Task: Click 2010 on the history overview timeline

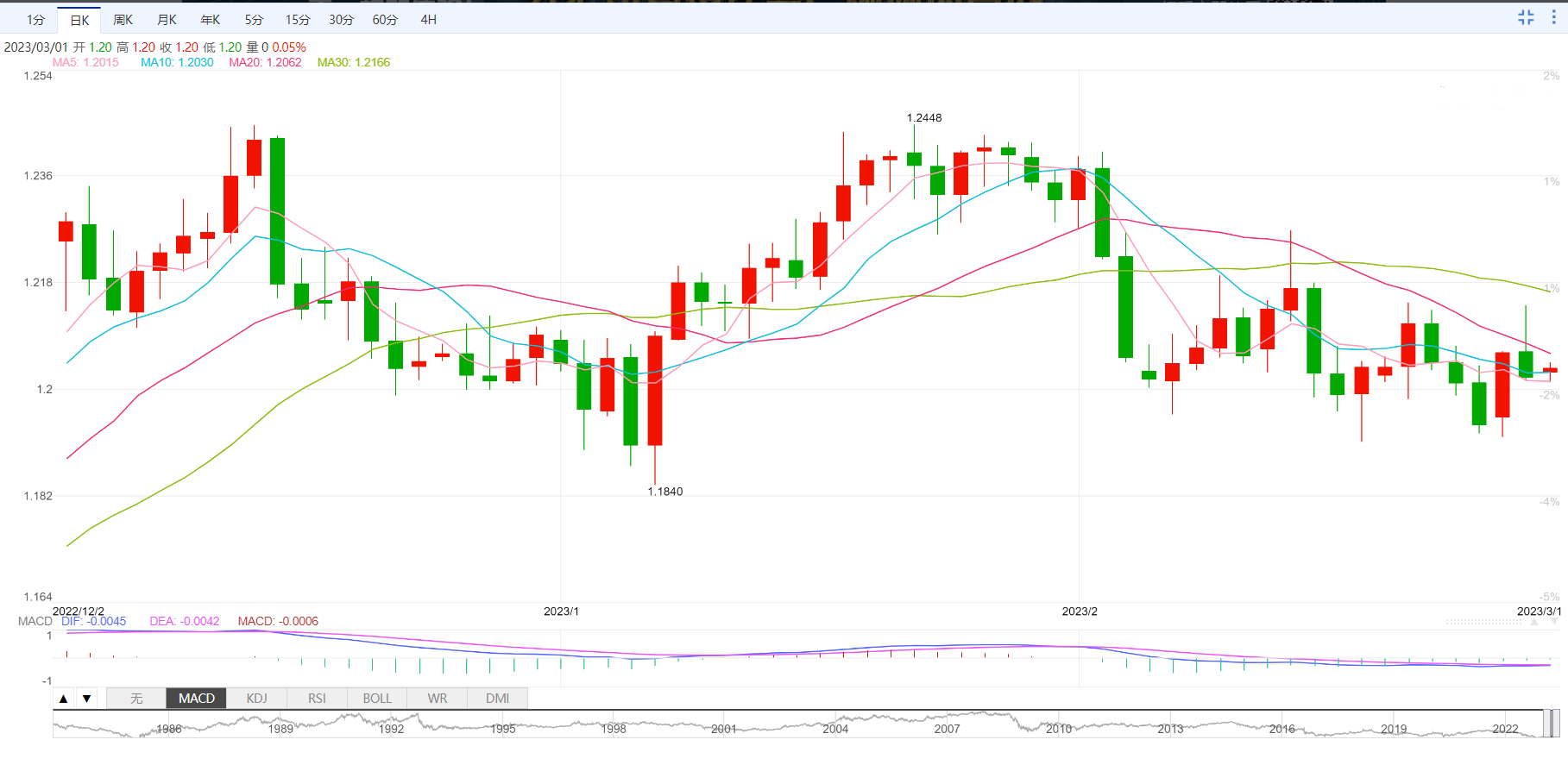Action: pyautogui.click(x=1059, y=729)
